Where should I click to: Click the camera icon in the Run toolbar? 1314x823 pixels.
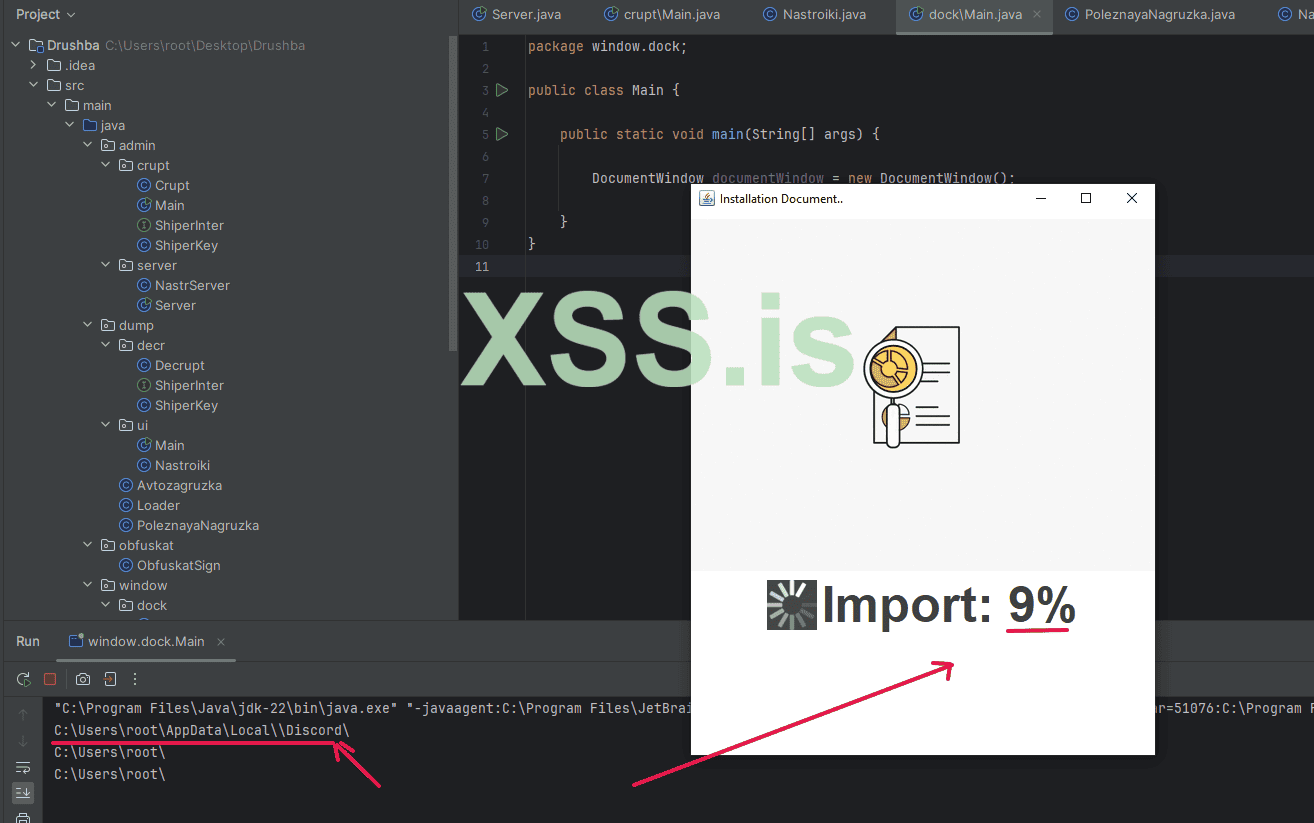[83, 679]
